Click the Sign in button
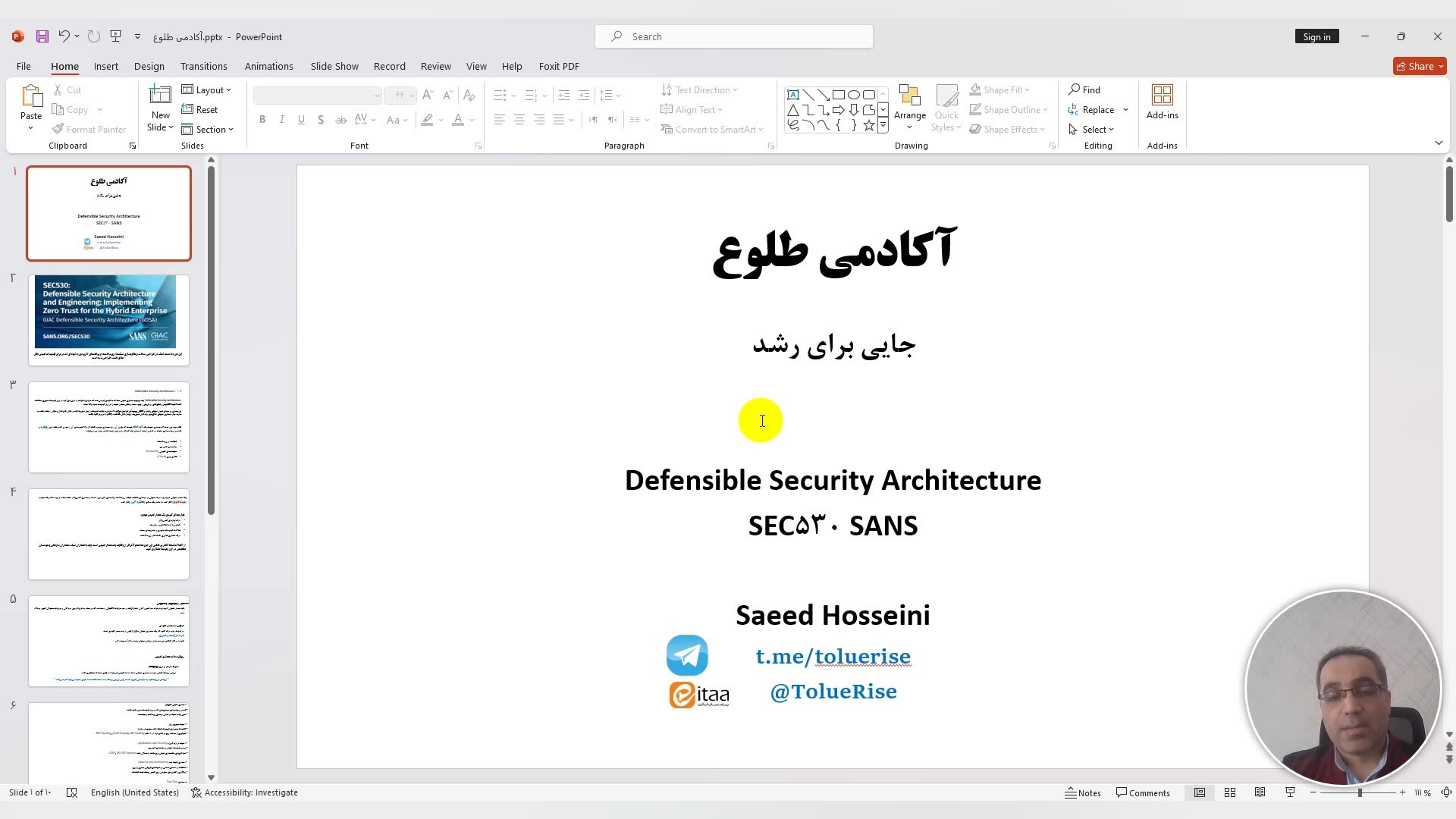Image resolution: width=1456 pixels, height=819 pixels. tap(1316, 36)
